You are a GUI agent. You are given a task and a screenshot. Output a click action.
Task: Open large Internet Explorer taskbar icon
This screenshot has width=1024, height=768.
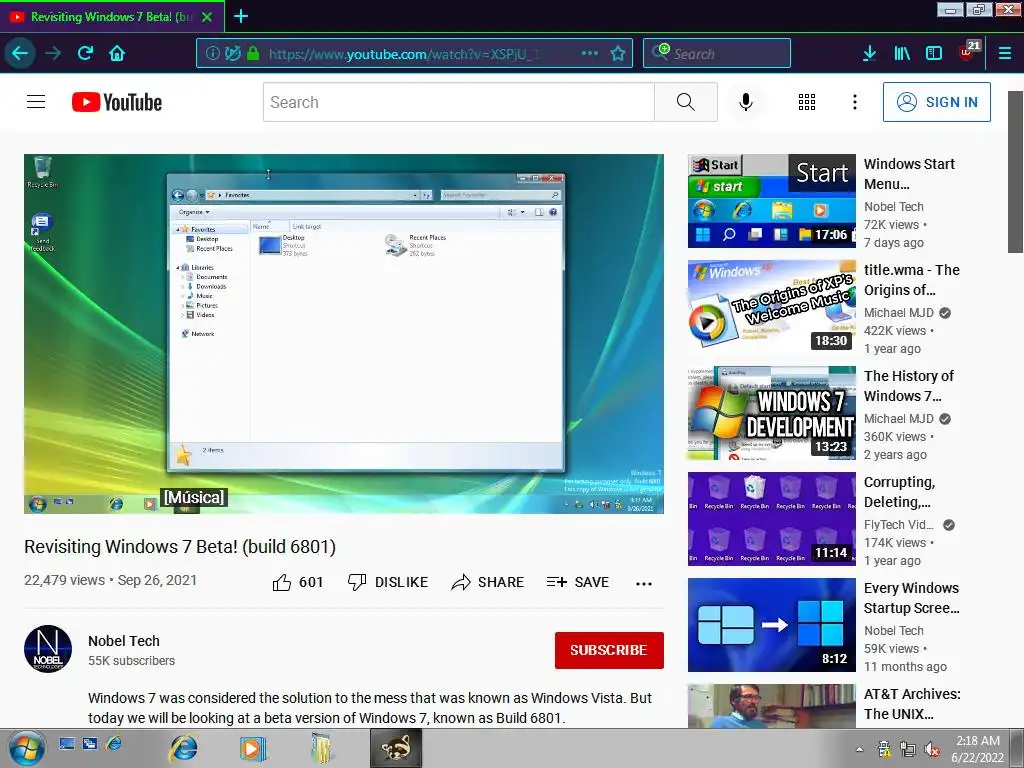(184, 748)
